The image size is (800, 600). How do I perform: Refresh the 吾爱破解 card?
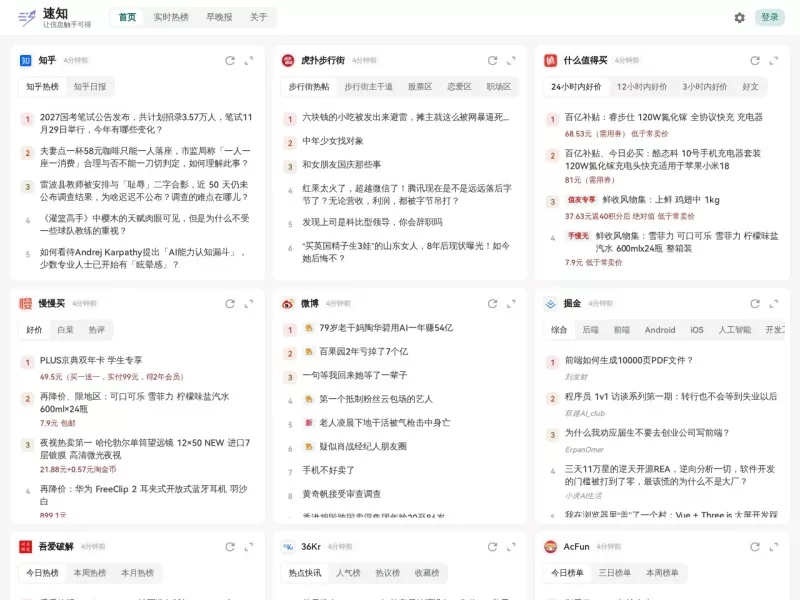pyautogui.click(x=230, y=547)
